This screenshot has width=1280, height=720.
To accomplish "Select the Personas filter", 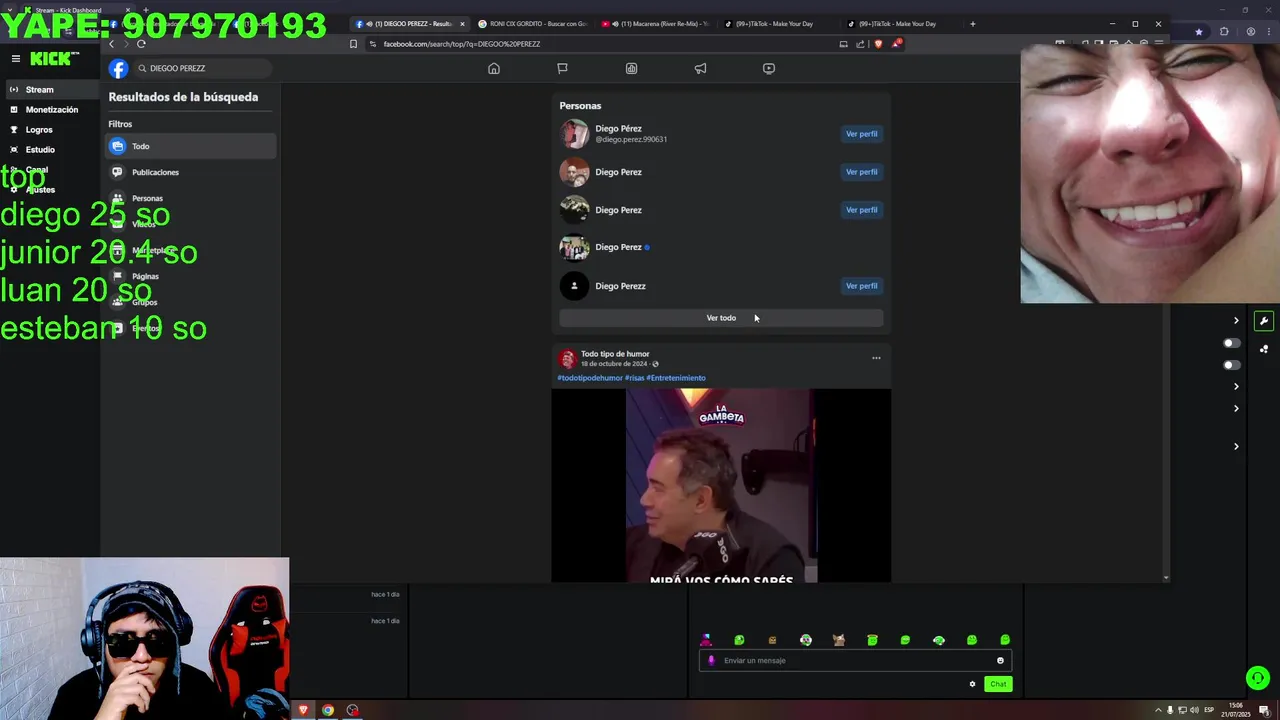I will pos(190,198).
